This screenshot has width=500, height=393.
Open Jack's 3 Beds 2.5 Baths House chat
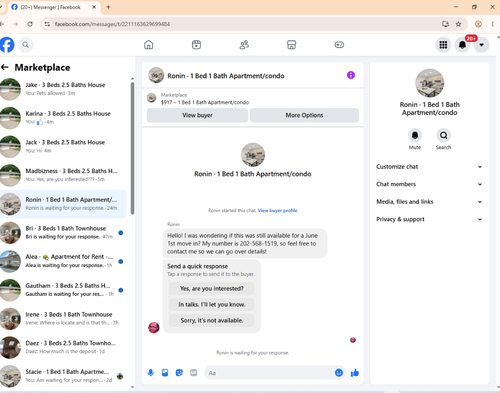(x=63, y=146)
